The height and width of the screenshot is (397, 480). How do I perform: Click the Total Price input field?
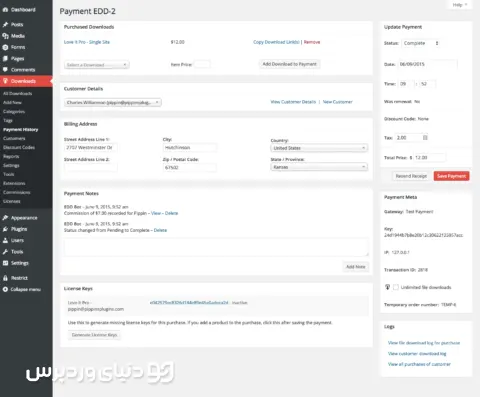pos(429,157)
